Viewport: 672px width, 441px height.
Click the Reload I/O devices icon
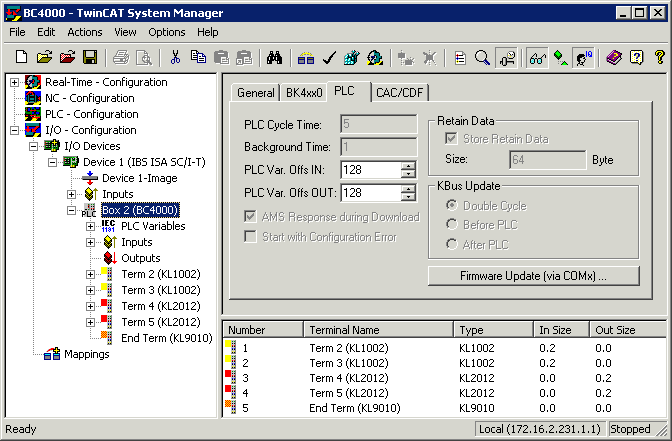[x=405, y=57]
